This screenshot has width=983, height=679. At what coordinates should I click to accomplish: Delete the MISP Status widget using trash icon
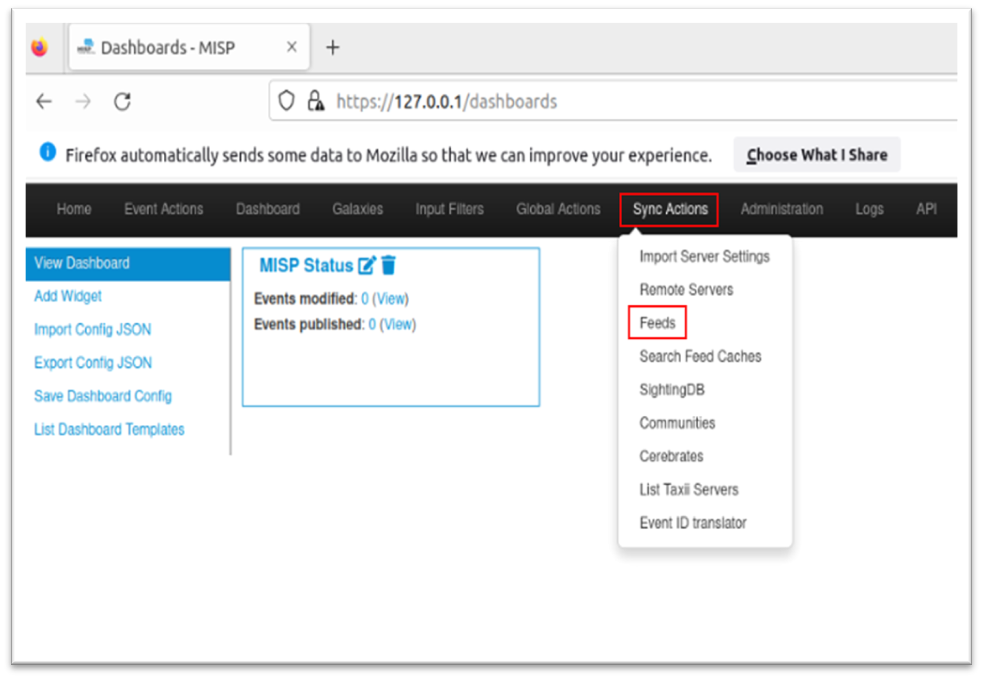390,264
